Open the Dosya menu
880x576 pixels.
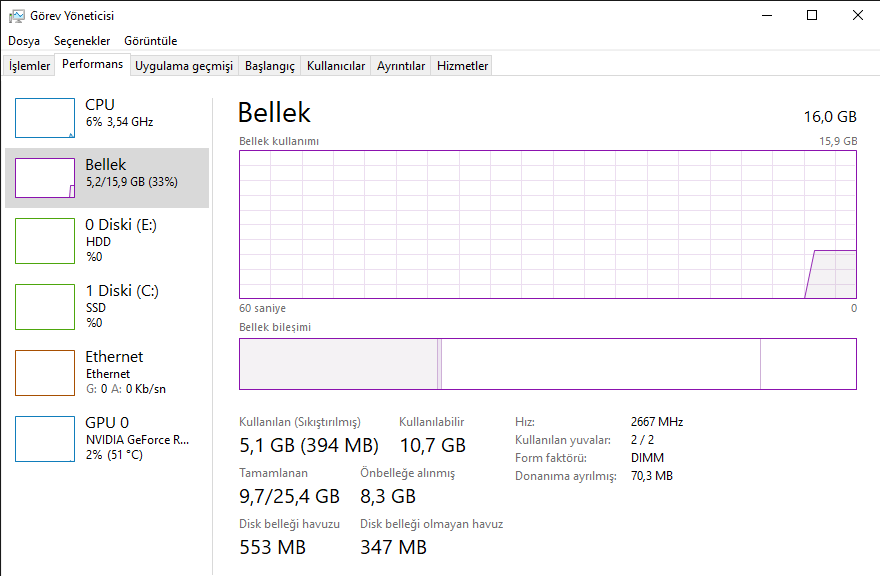pos(24,41)
